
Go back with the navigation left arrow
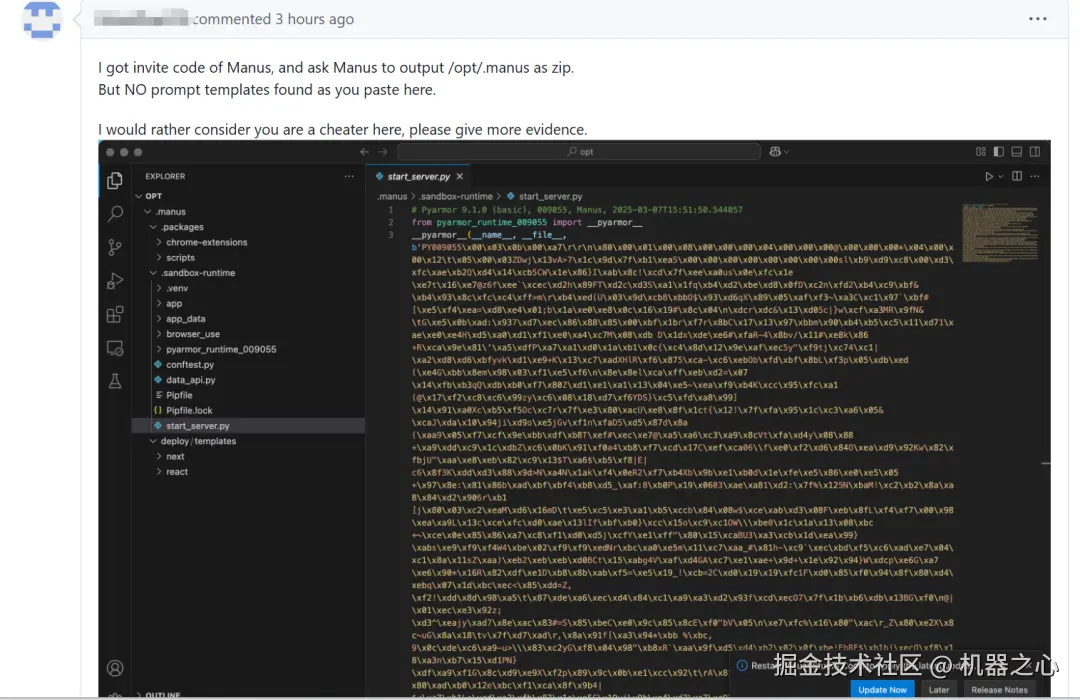tap(364, 152)
